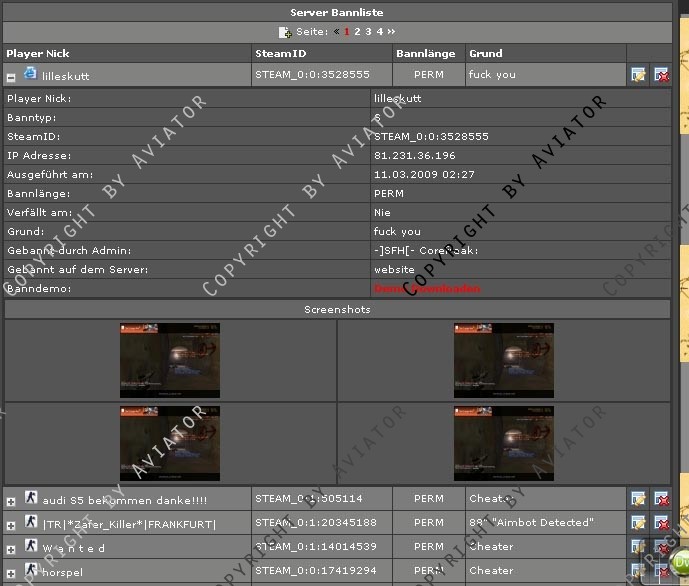The height and width of the screenshot is (586, 689).
Task: Click edit icon for Zafer_Killer ban
Action: (x=638, y=523)
